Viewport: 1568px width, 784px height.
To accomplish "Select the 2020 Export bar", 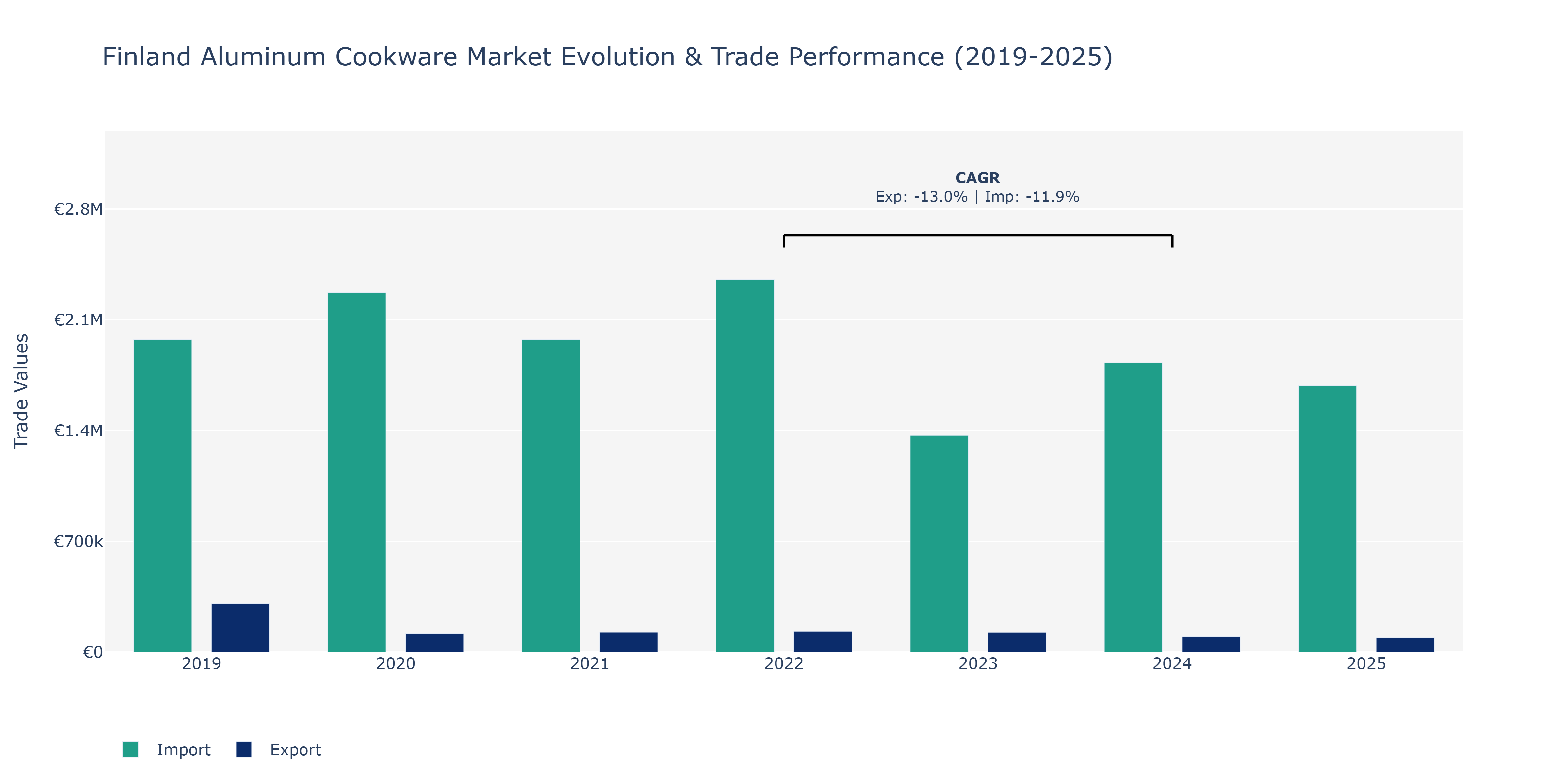I will (x=434, y=643).
